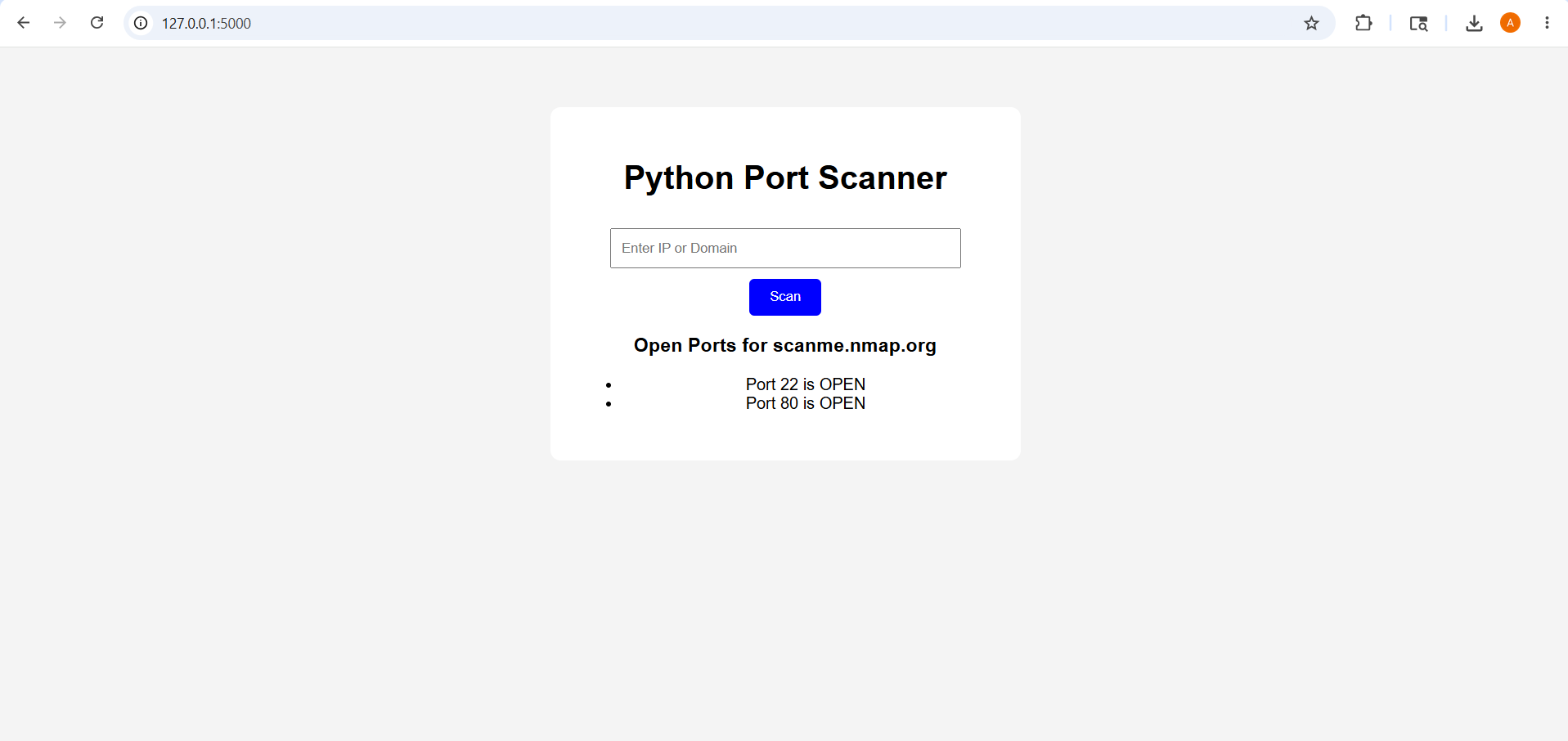The width and height of the screenshot is (1568, 741).
Task: Click the browser forward arrow
Action: coord(60,23)
